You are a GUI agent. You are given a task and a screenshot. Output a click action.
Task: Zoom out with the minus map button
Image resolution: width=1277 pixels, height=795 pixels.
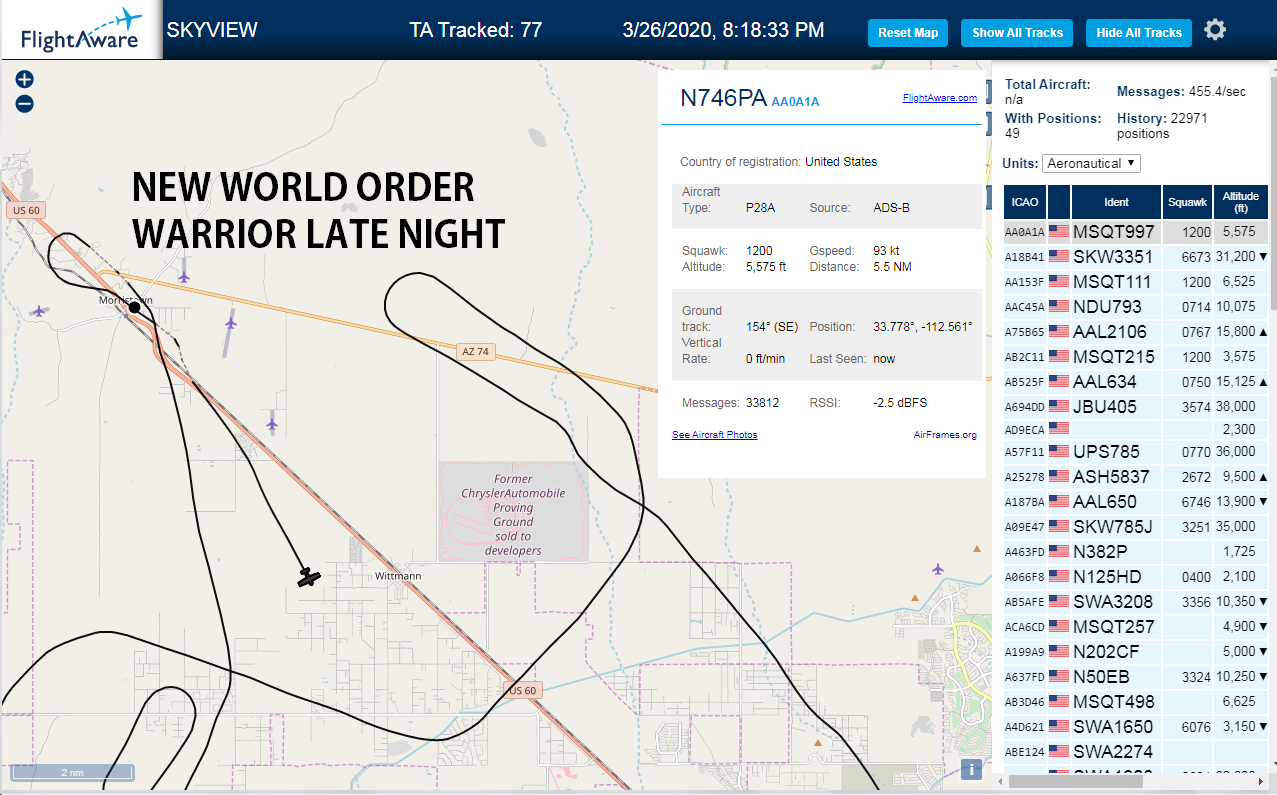pos(25,103)
